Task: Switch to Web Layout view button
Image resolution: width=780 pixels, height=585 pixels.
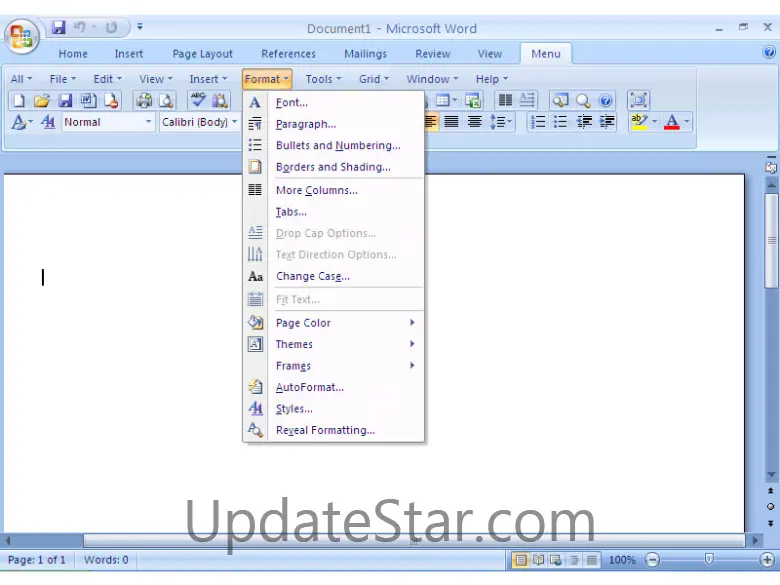Action: tap(556, 560)
